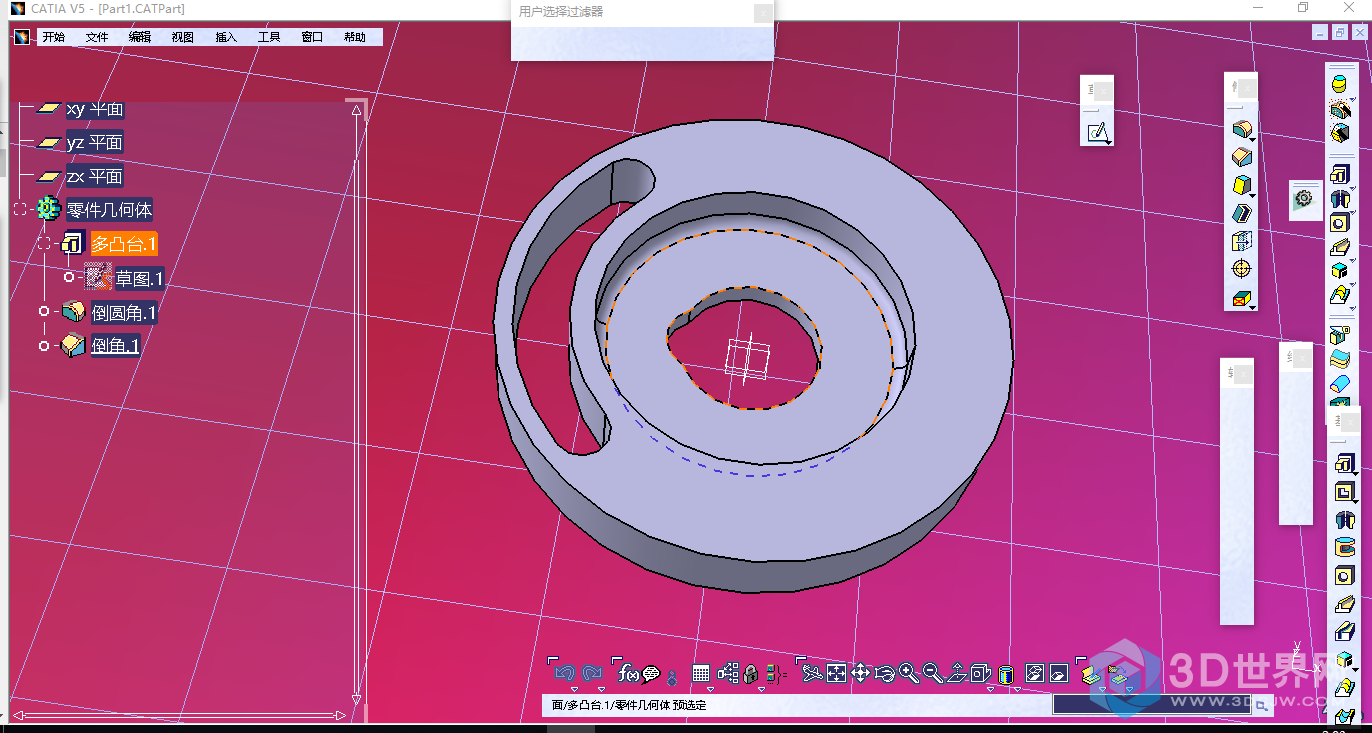Select zx 平面 in the specification tree
This screenshot has width=1372, height=733.
(x=95, y=177)
